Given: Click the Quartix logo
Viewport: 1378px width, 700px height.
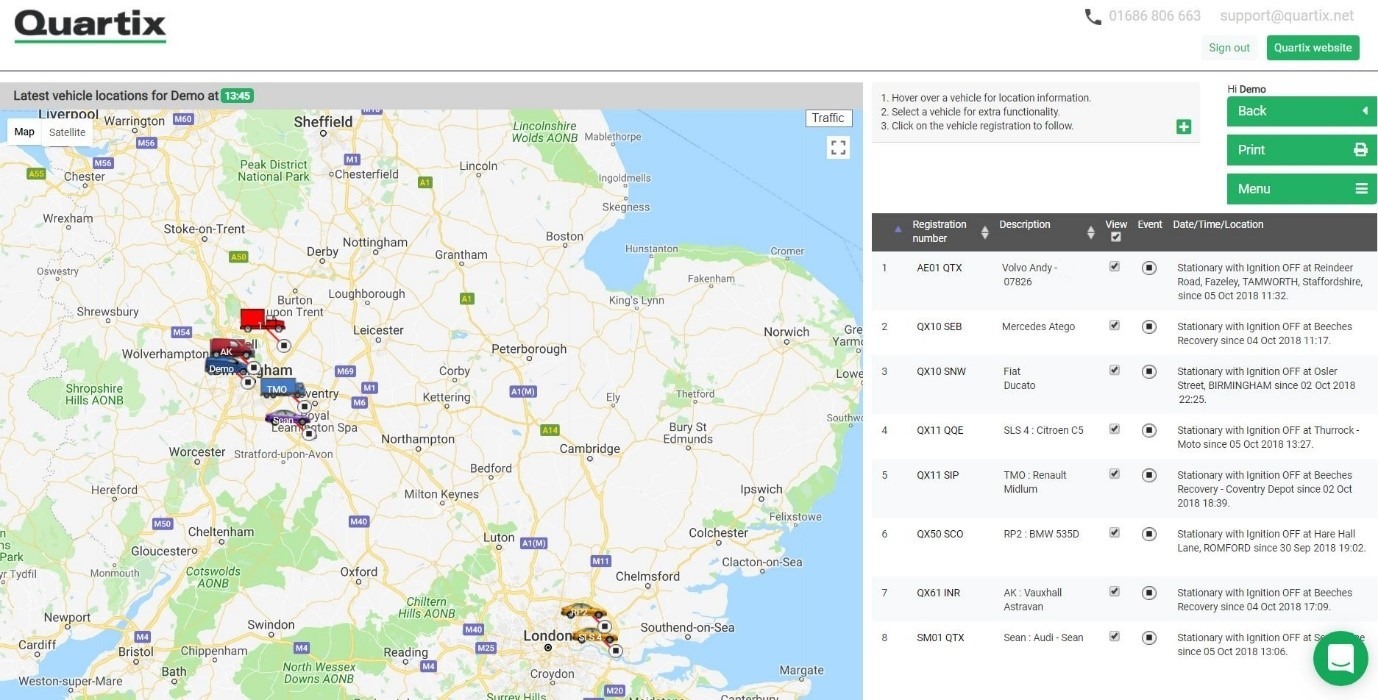Looking at the screenshot, I should tap(88, 26).
